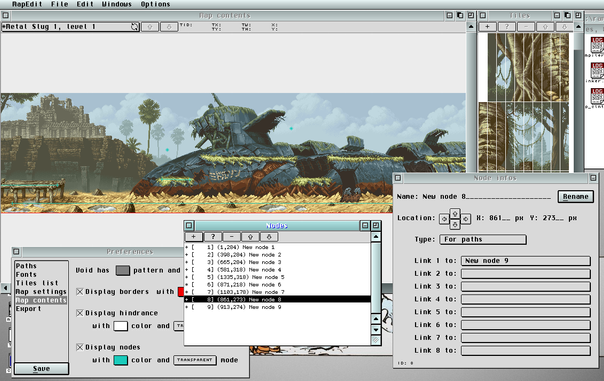
Task: Click the Rename button in Node infos
Action: click(575, 196)
